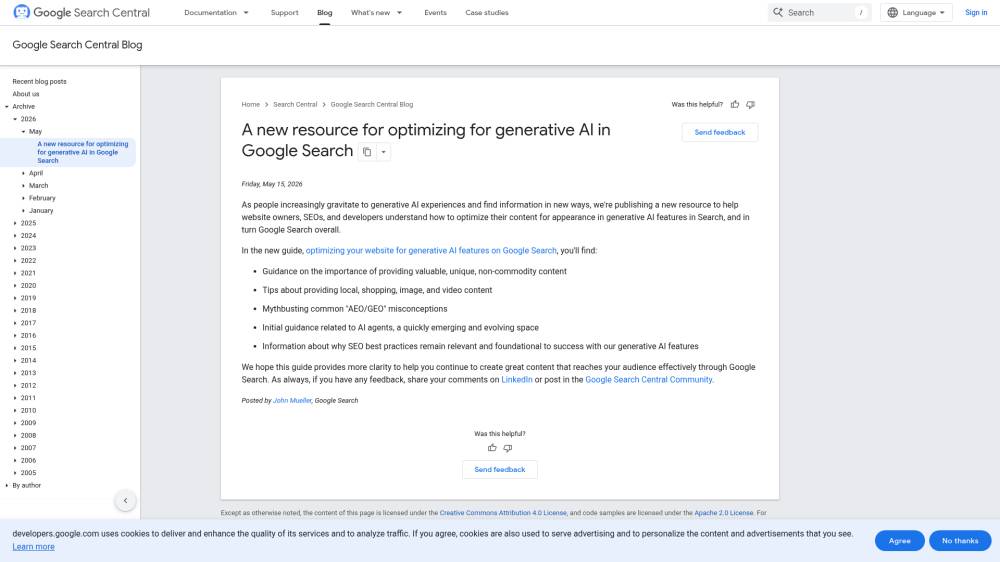Click the Language globe icon
Image resolution: width=1000 pixels, height=562 pixels.
tap(893, 12)
